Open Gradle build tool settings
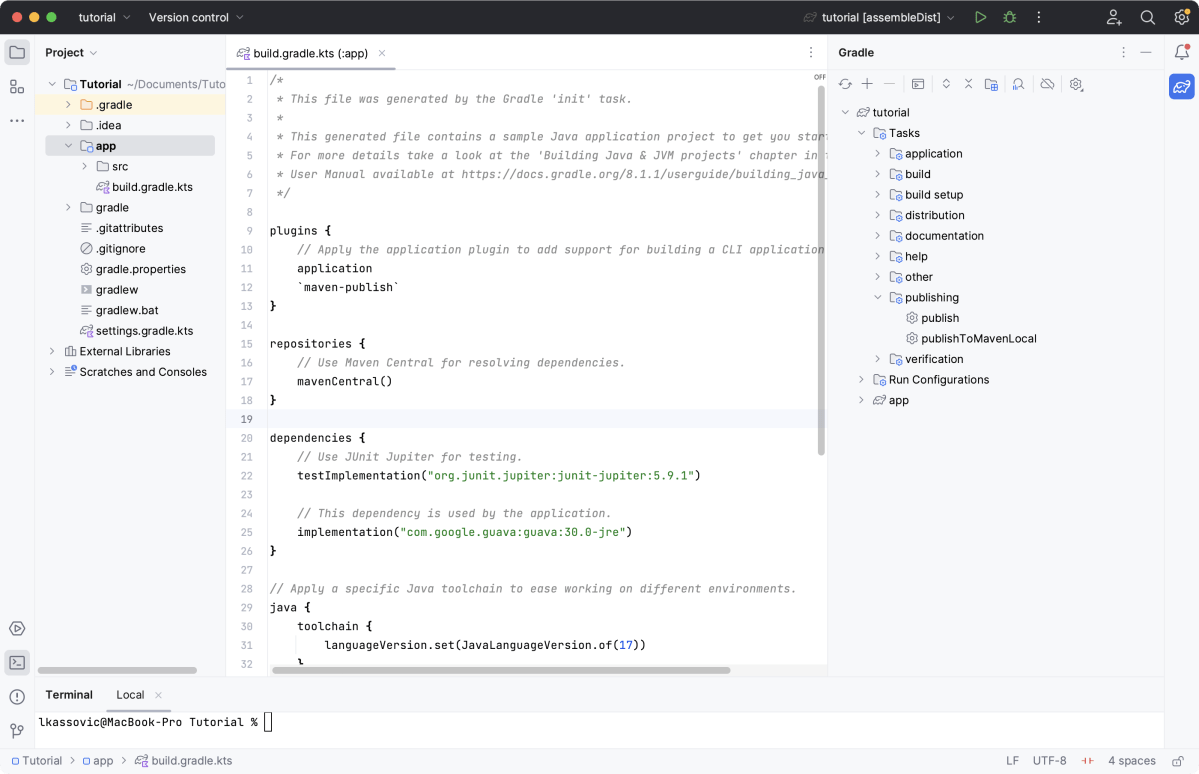 [x=1076, y=84]
